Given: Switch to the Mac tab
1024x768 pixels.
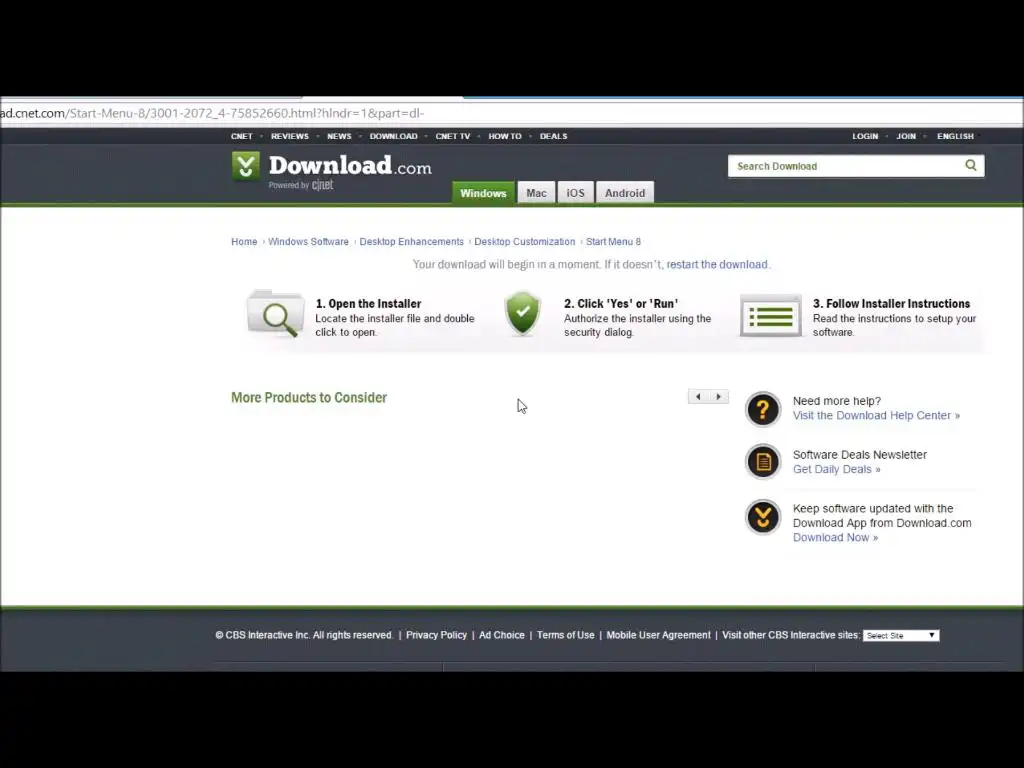Looking at the screenshot, I should click(536, 193).
